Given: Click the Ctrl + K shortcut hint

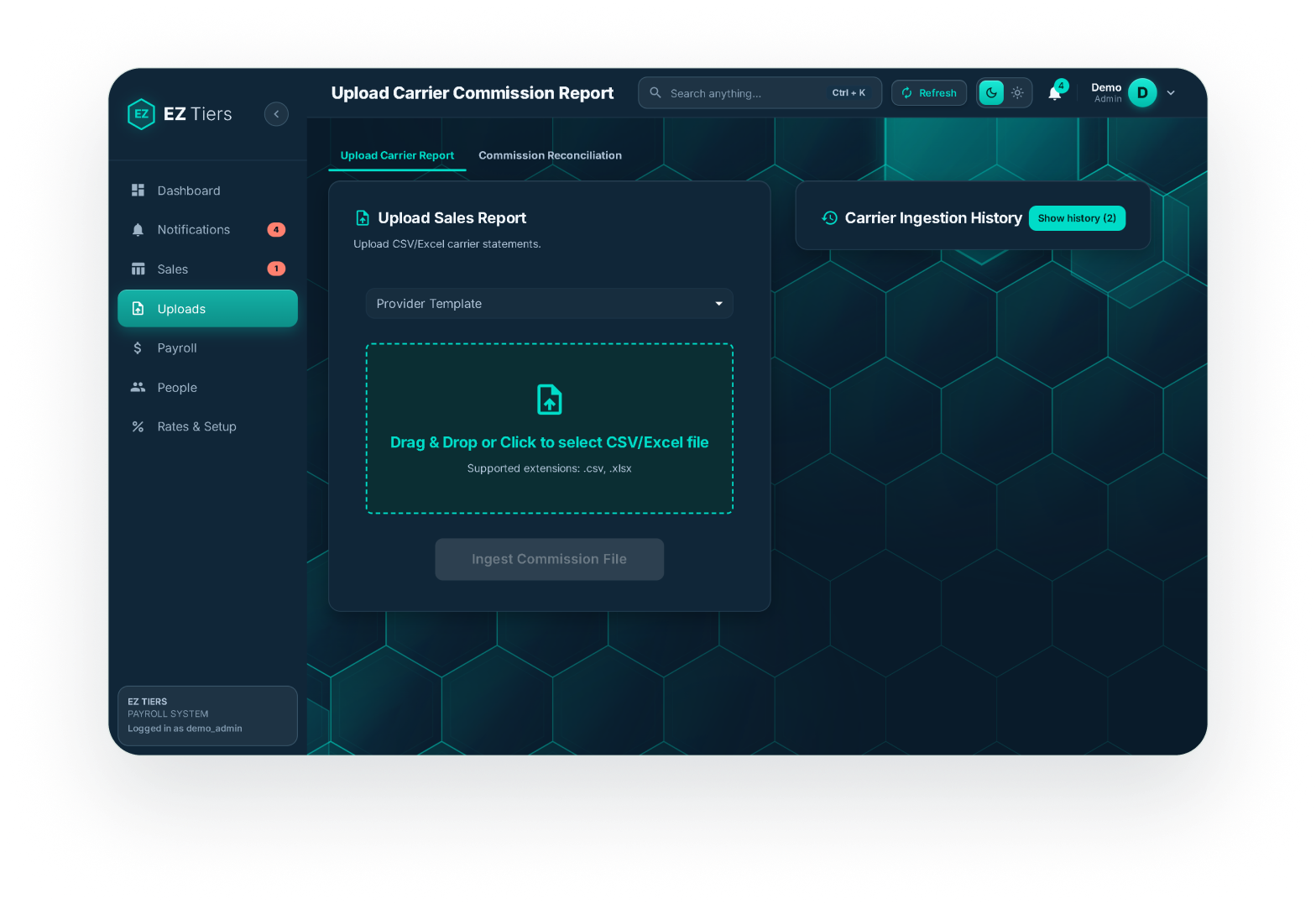Looking at the screenshot, I should click(x=849, y=93).
